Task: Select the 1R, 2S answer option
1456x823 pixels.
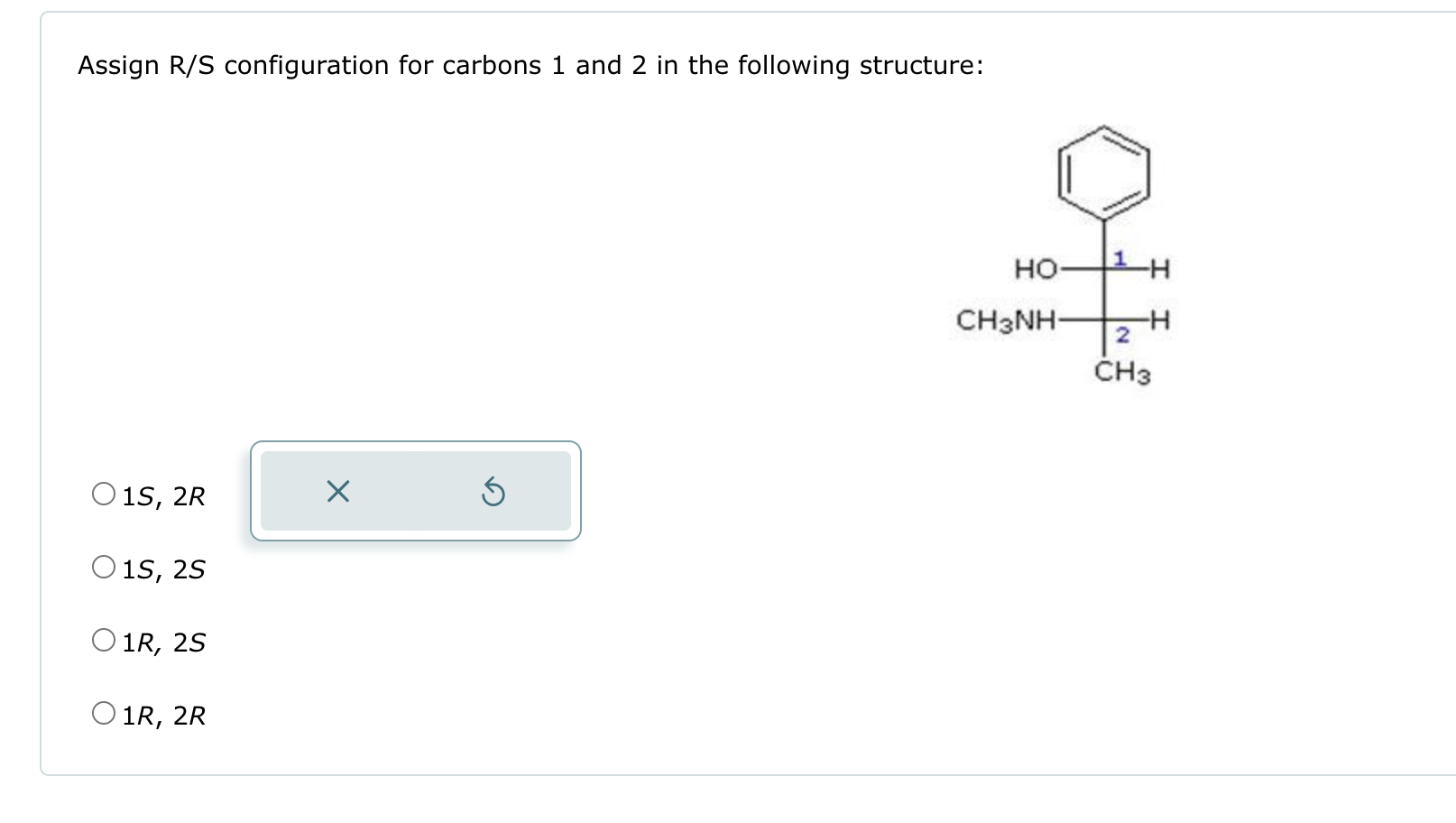Action: [x=102, y=640]
